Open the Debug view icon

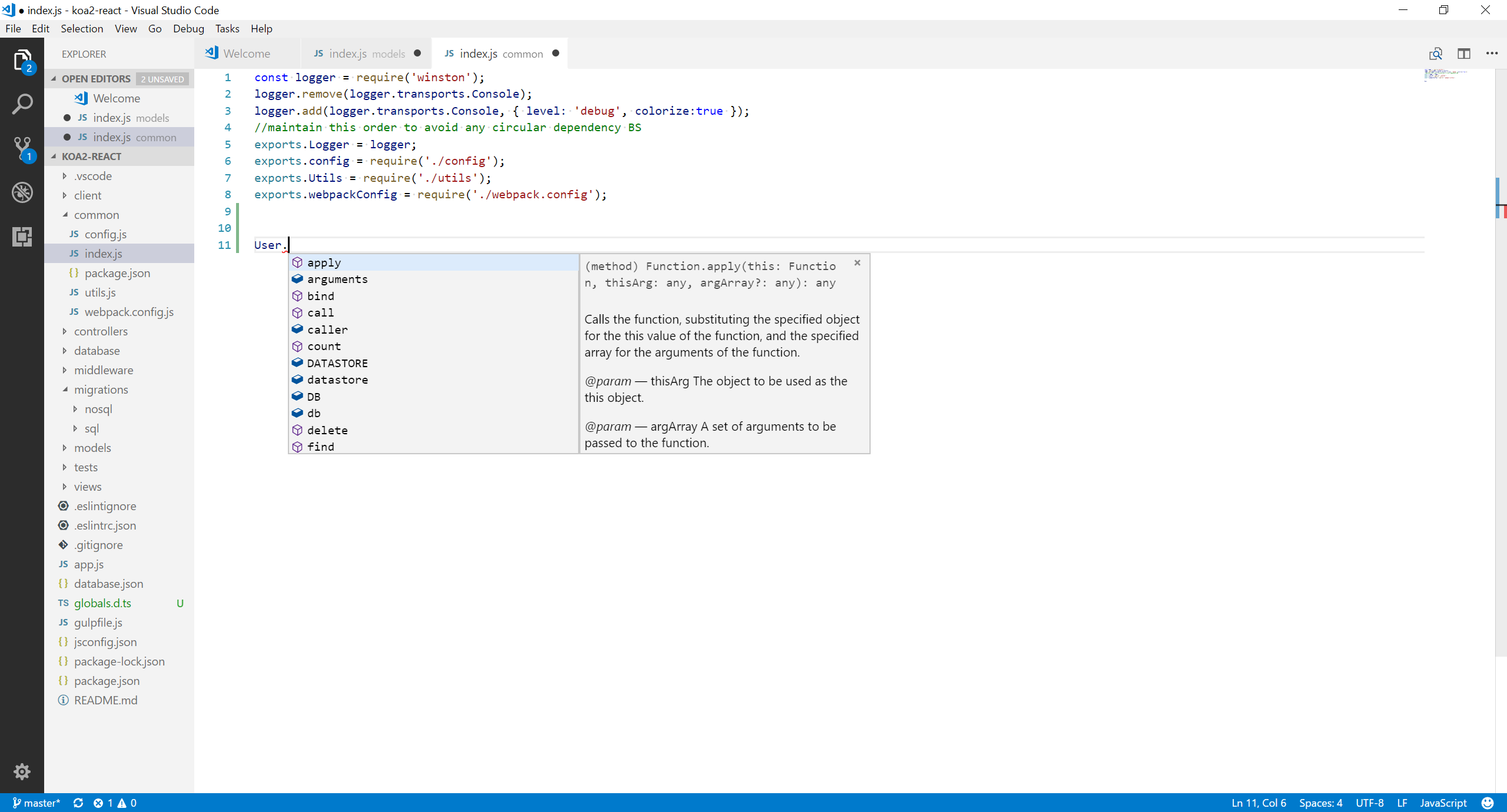[x=22, y=192]
